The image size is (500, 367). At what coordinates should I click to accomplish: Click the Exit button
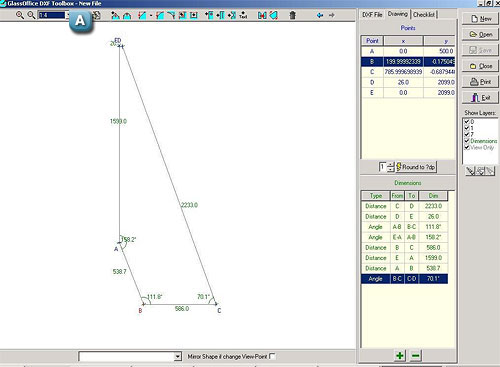tap(480, 98)
